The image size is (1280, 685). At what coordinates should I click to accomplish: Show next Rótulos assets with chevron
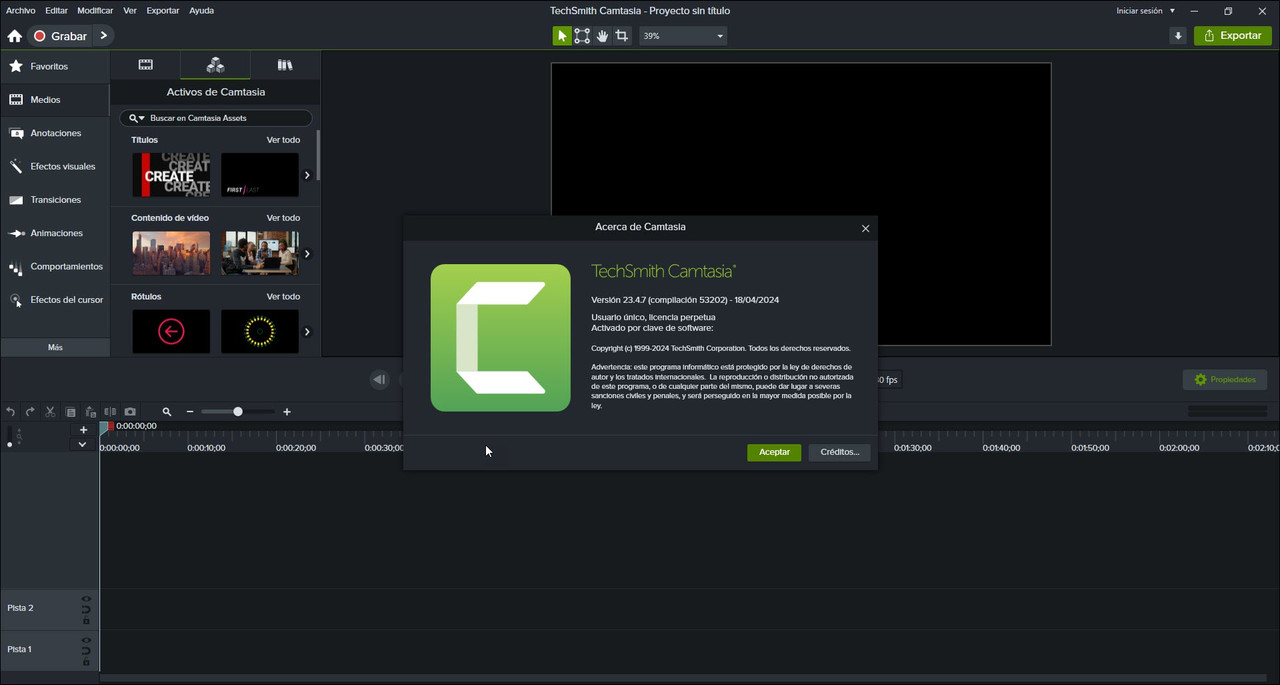coord(307,332)
